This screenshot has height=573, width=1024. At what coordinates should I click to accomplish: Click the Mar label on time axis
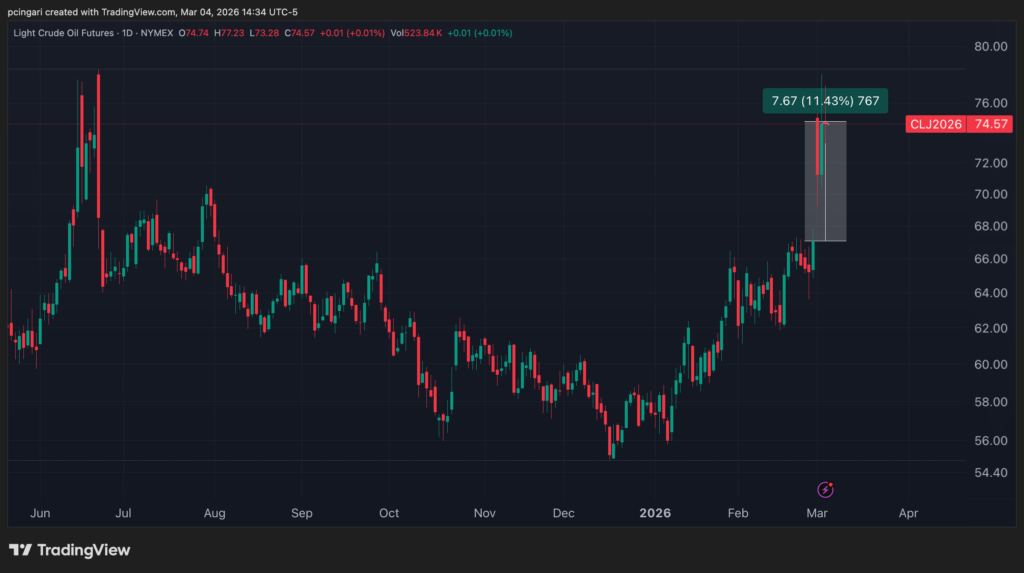pyautogui.click(x=817, y=514)
